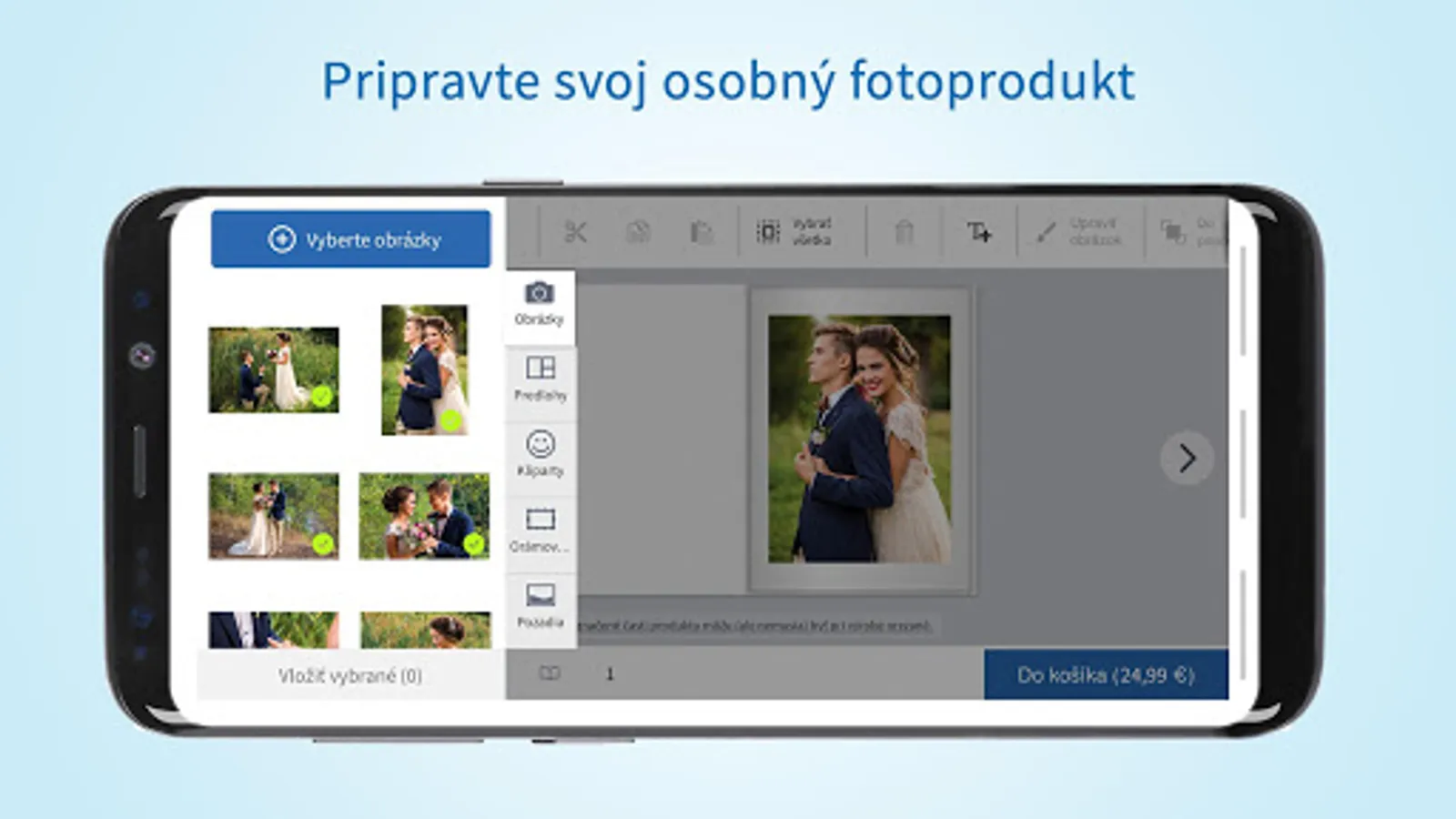Toggle green checkmark on portrait couple photo
Screen dimensions: 1456x819
[451, 420]
